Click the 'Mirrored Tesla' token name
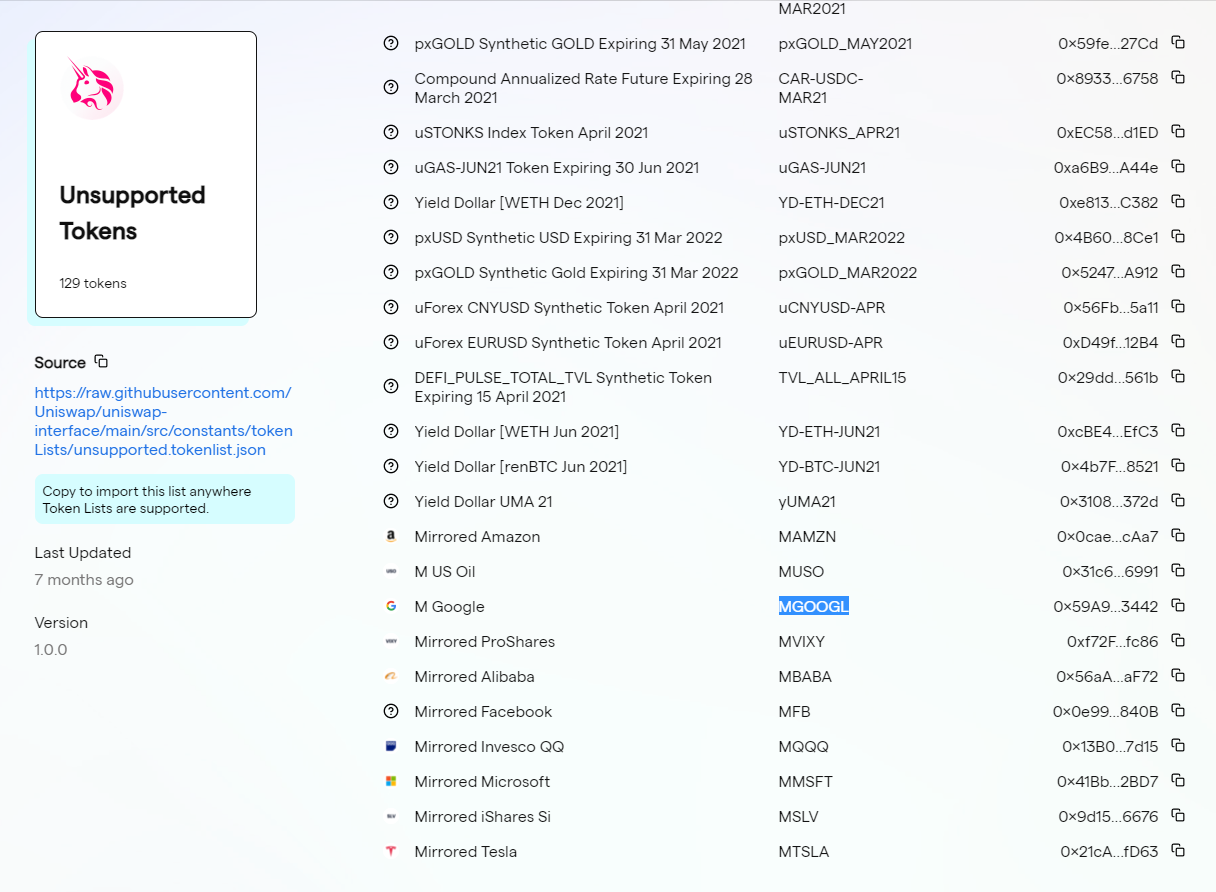 (x=466, y=851)
